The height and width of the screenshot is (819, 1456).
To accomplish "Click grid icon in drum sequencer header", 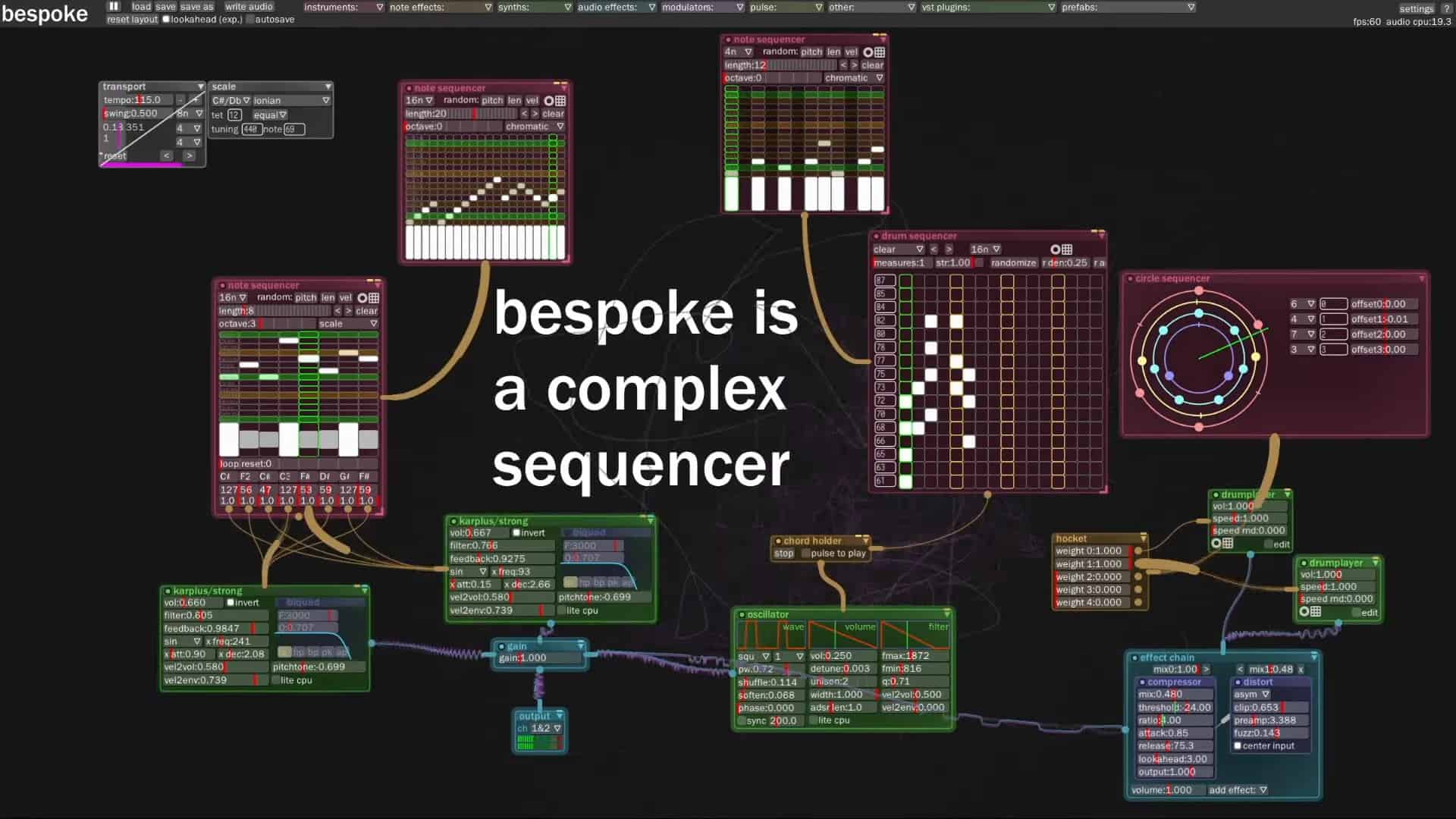I will tap(1067, 249).
